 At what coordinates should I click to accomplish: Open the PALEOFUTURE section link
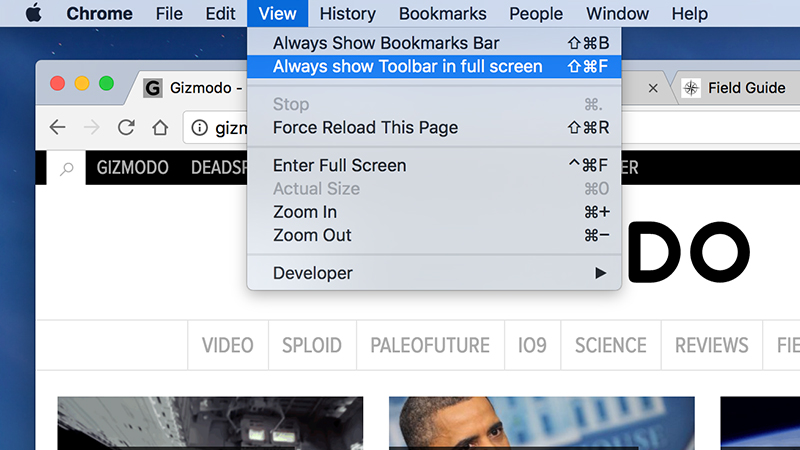click(430, 345)
